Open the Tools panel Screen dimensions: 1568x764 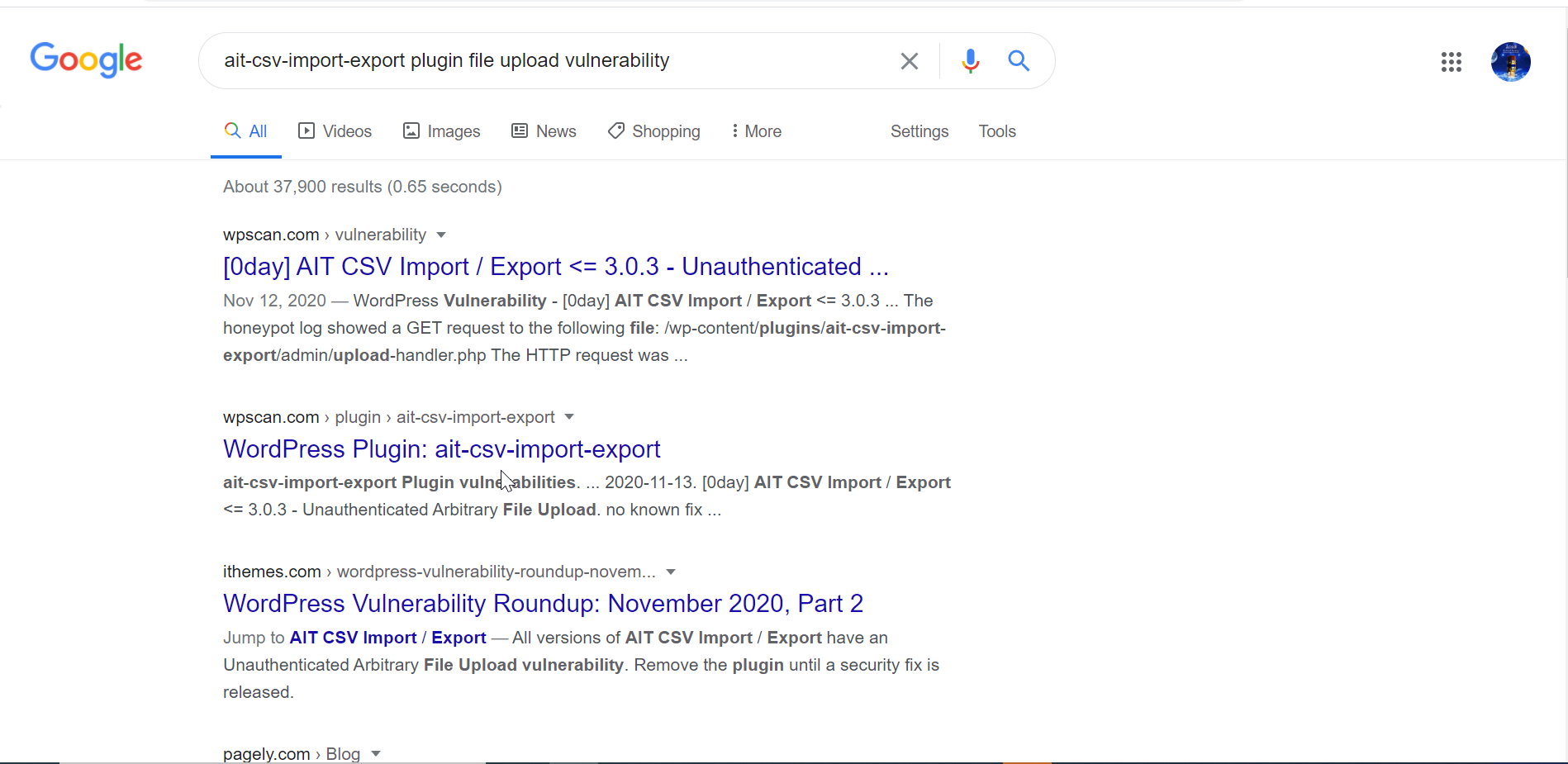click(997, 131)
